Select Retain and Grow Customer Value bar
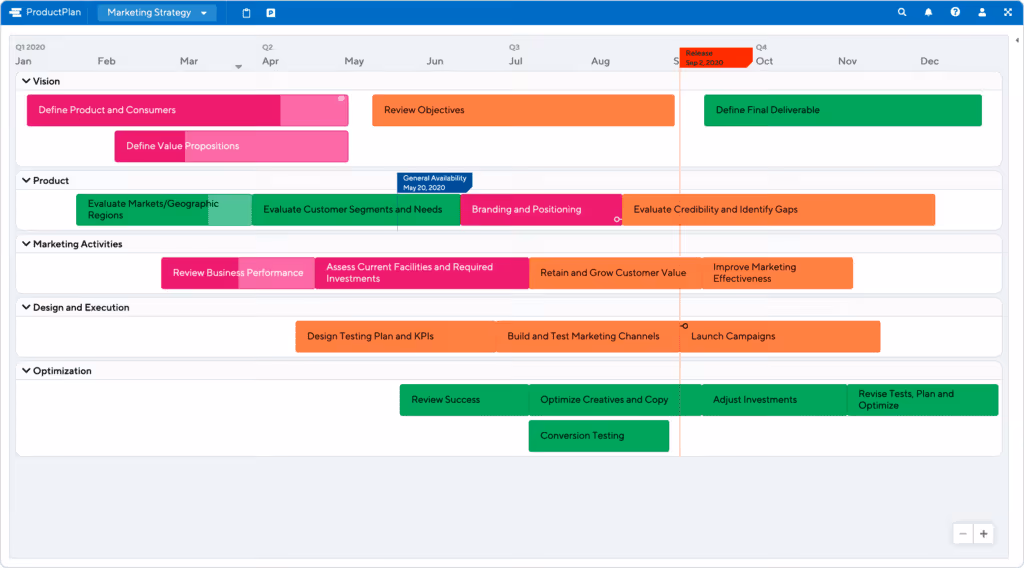The width and height of the screenshot is (1024, 568). [x=615, y=273]
